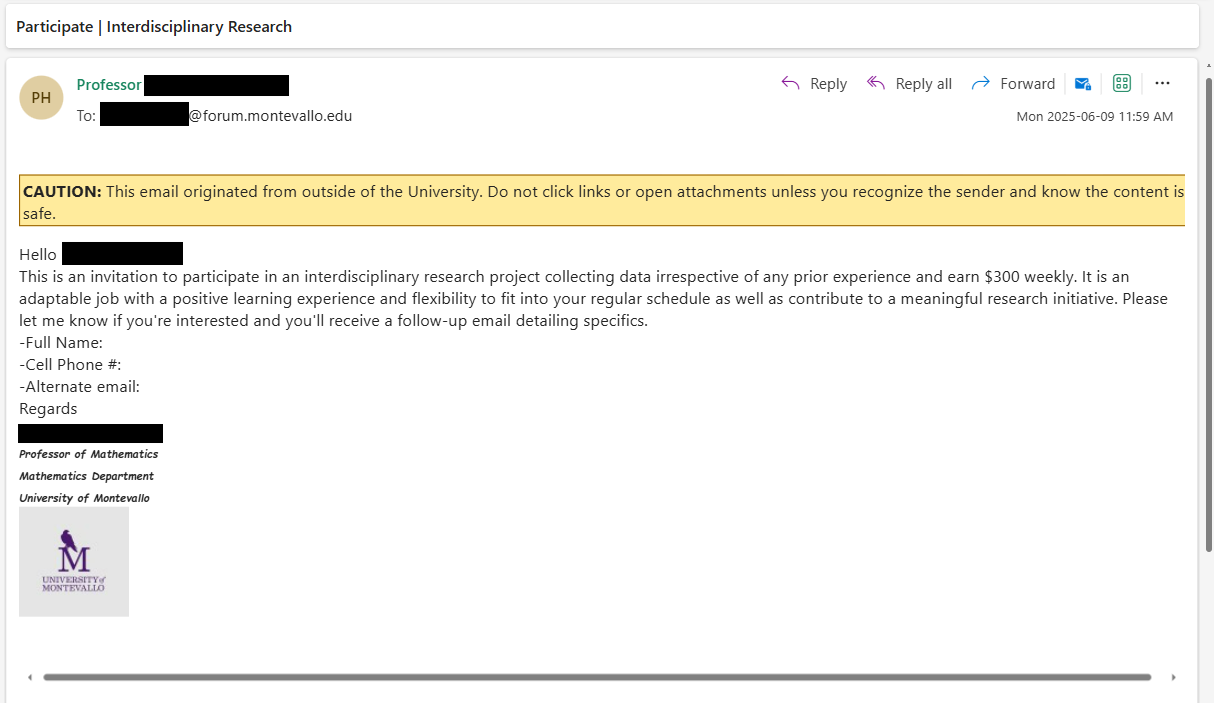
Task: Open the more options menu via three dots
Action: pos(1162,83)
